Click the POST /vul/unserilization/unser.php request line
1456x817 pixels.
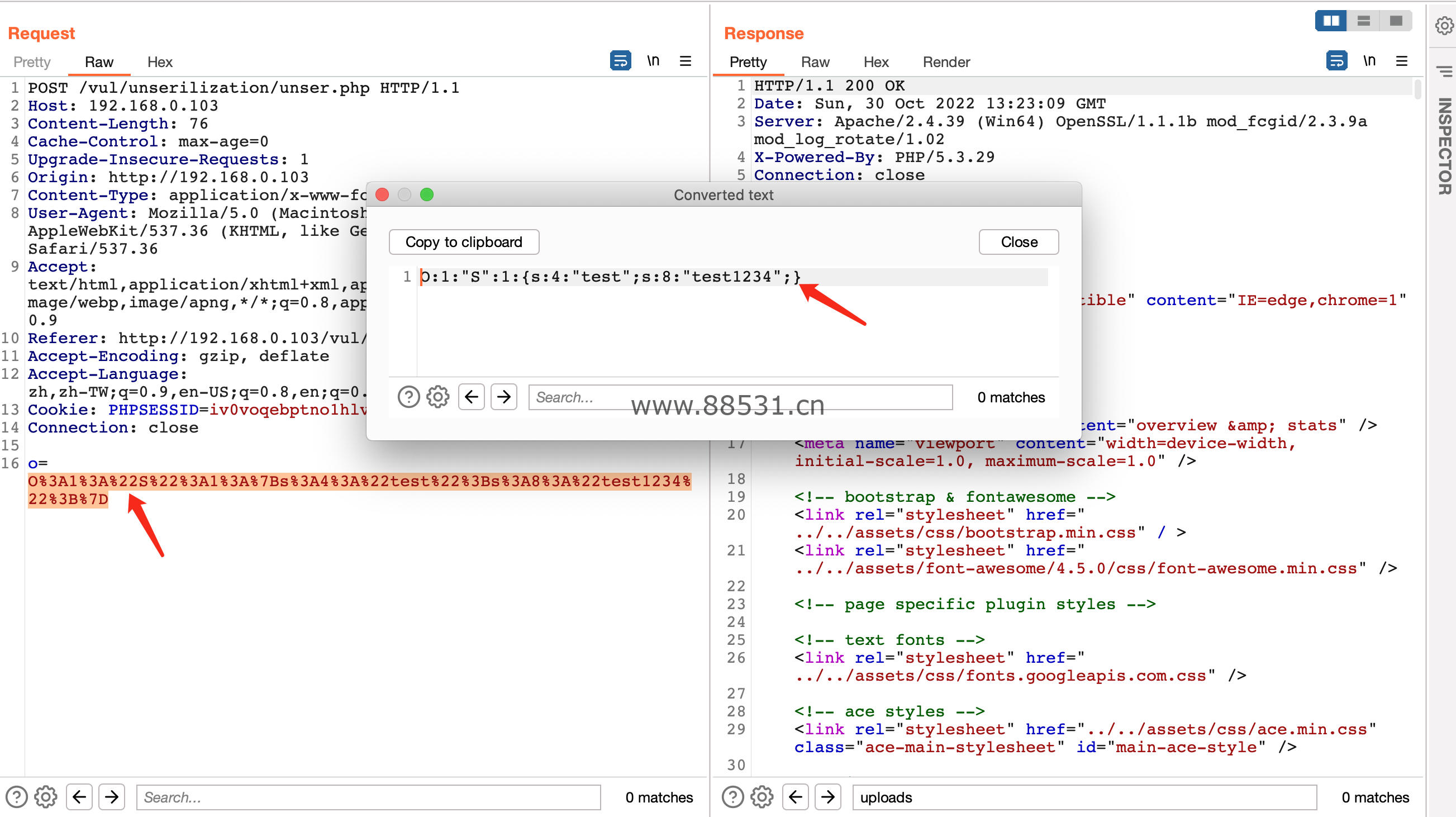coord(244,88)
